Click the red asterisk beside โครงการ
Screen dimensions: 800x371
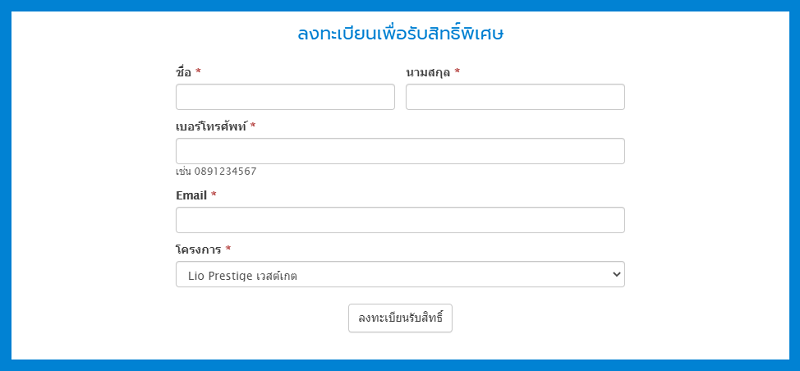click(228, 249)
